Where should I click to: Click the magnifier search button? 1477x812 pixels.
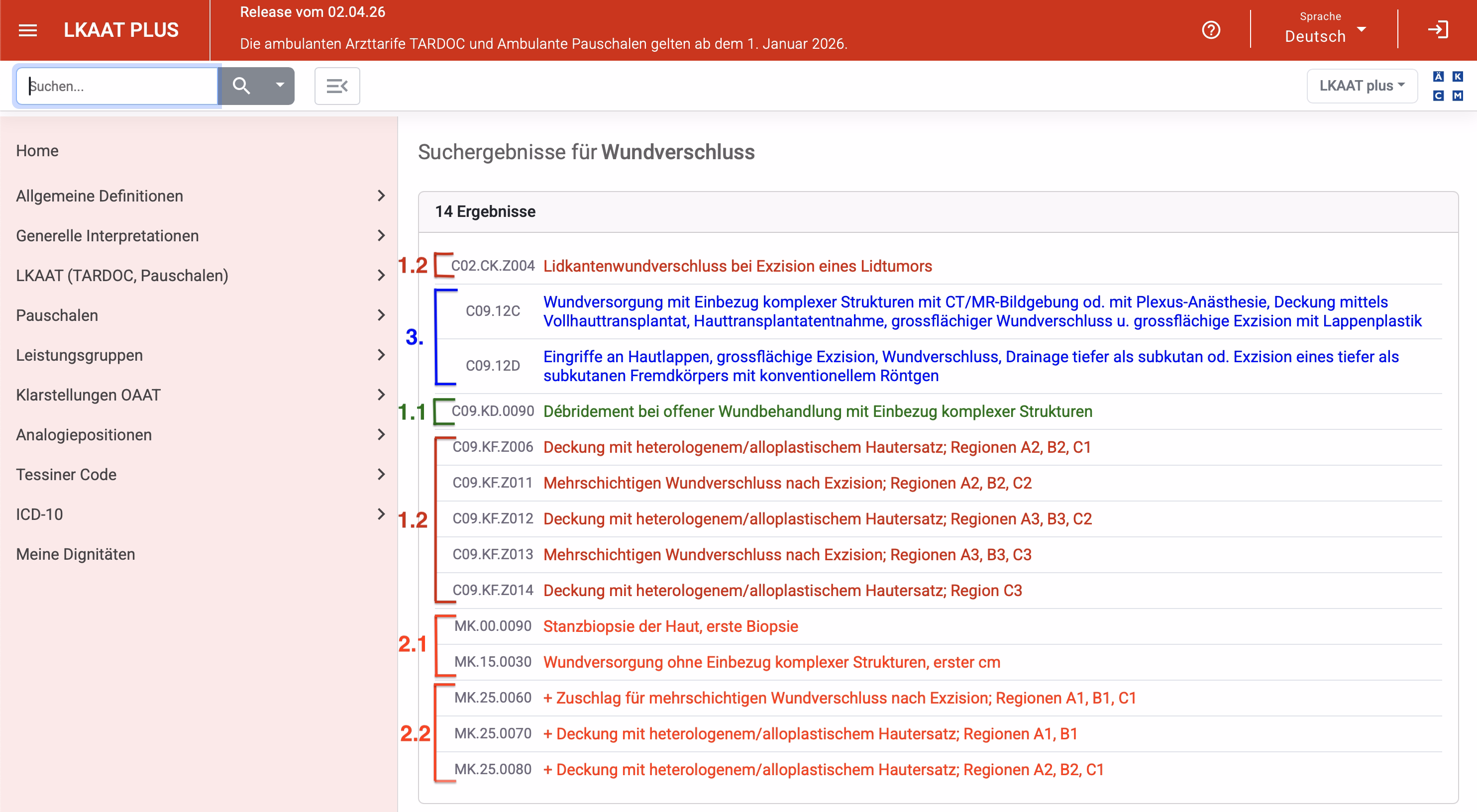(241, 86)
